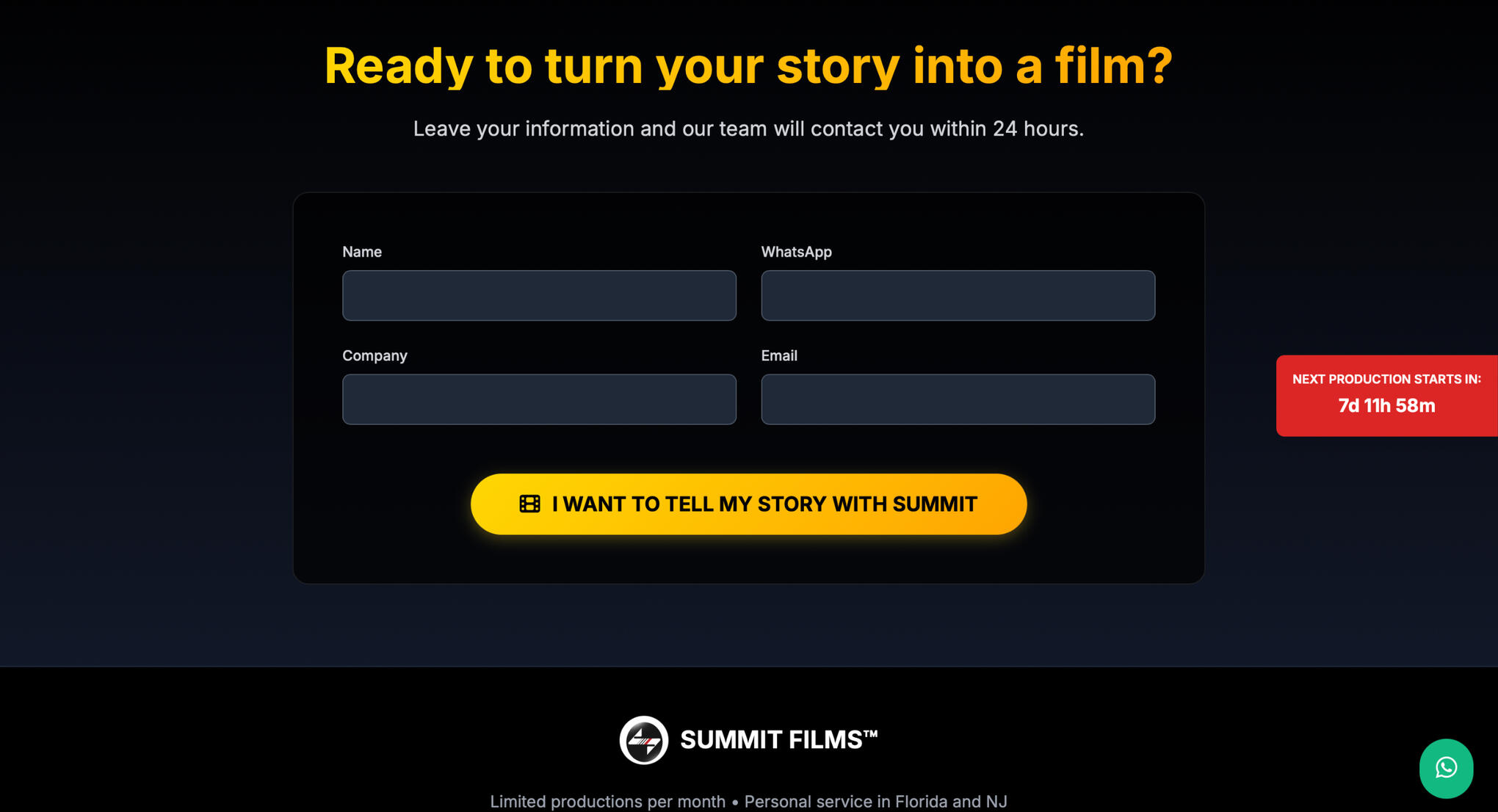This screenshot has width=1498, height=812.
Task: Focus the Email input field
Action: [958, 399]
